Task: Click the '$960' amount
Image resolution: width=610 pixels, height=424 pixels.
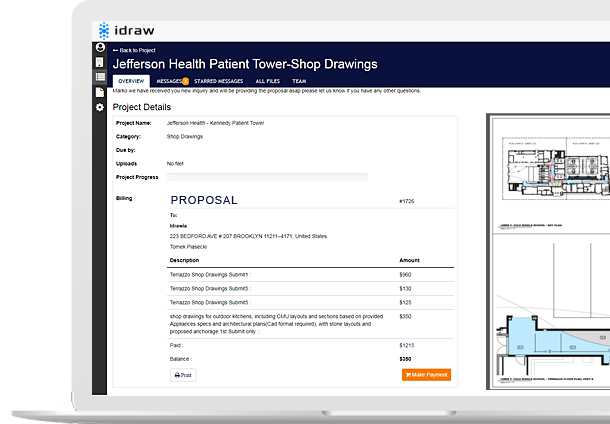Action: (405, 275)
